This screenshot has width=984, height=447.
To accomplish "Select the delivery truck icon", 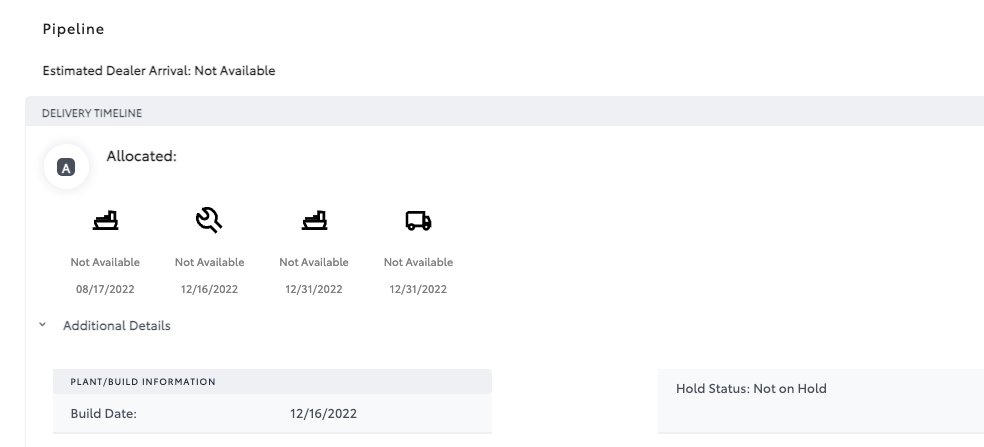I will [x=418, y=221].
